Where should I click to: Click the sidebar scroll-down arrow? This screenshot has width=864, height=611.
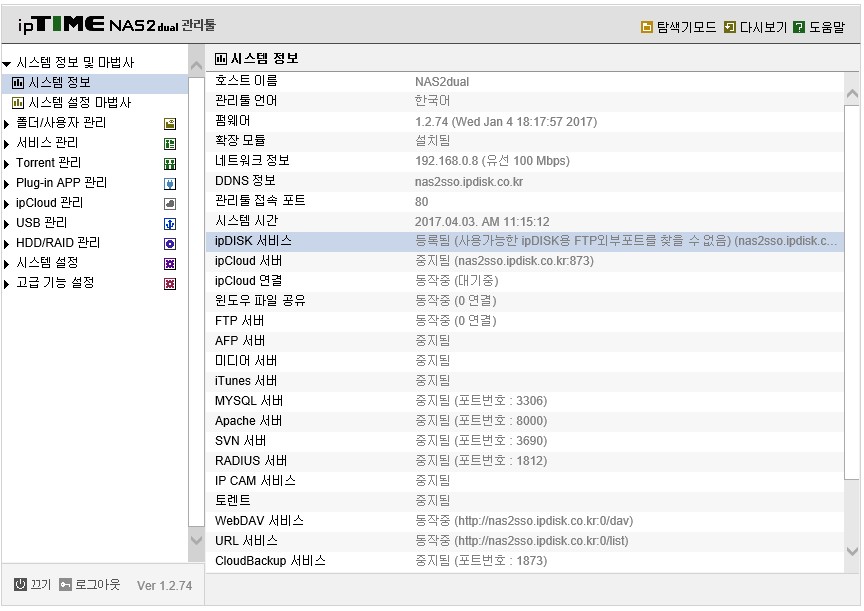196,541
